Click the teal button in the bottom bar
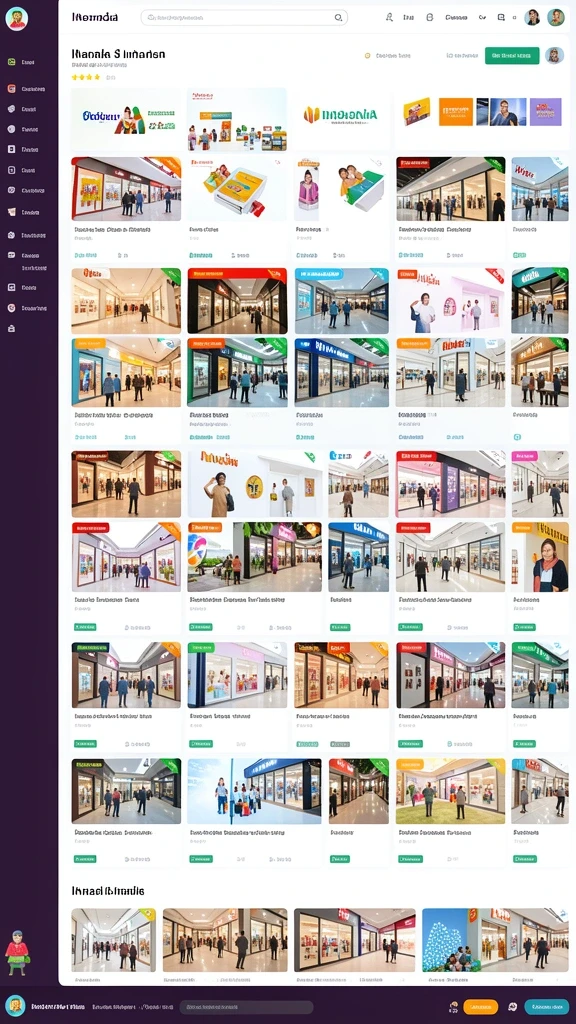 point(547,1007)
